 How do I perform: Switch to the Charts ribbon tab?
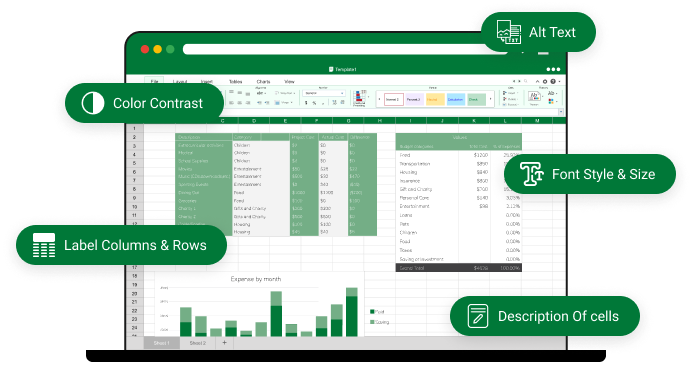point(263,82)
